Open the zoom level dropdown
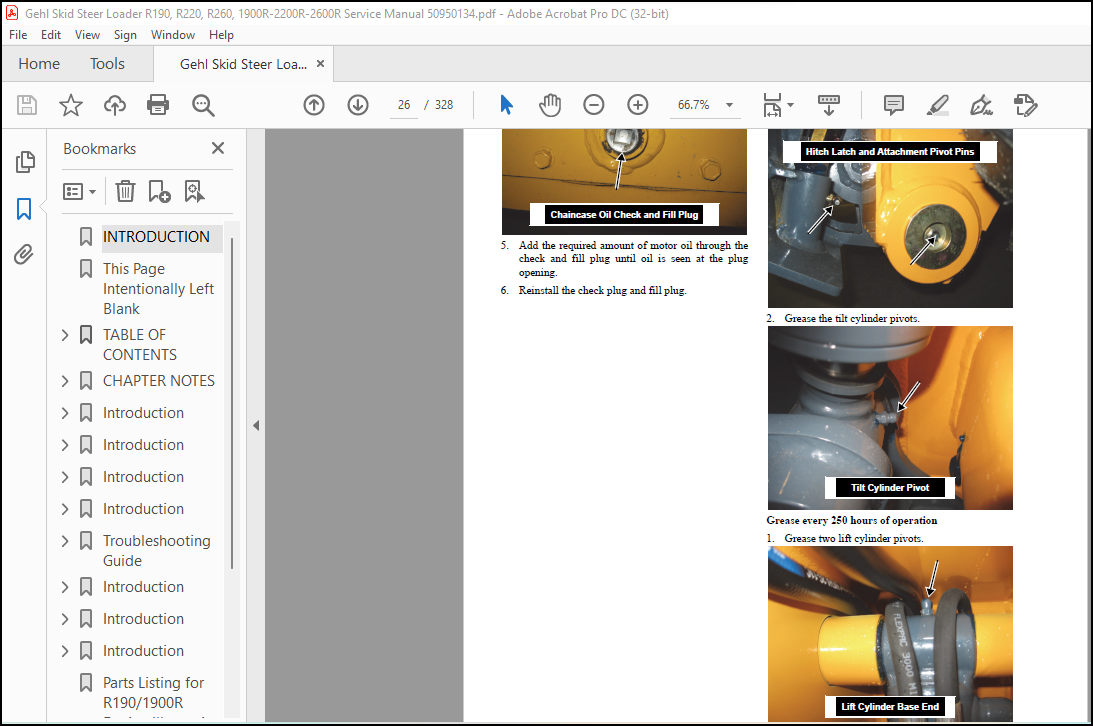 coord(730,105)
